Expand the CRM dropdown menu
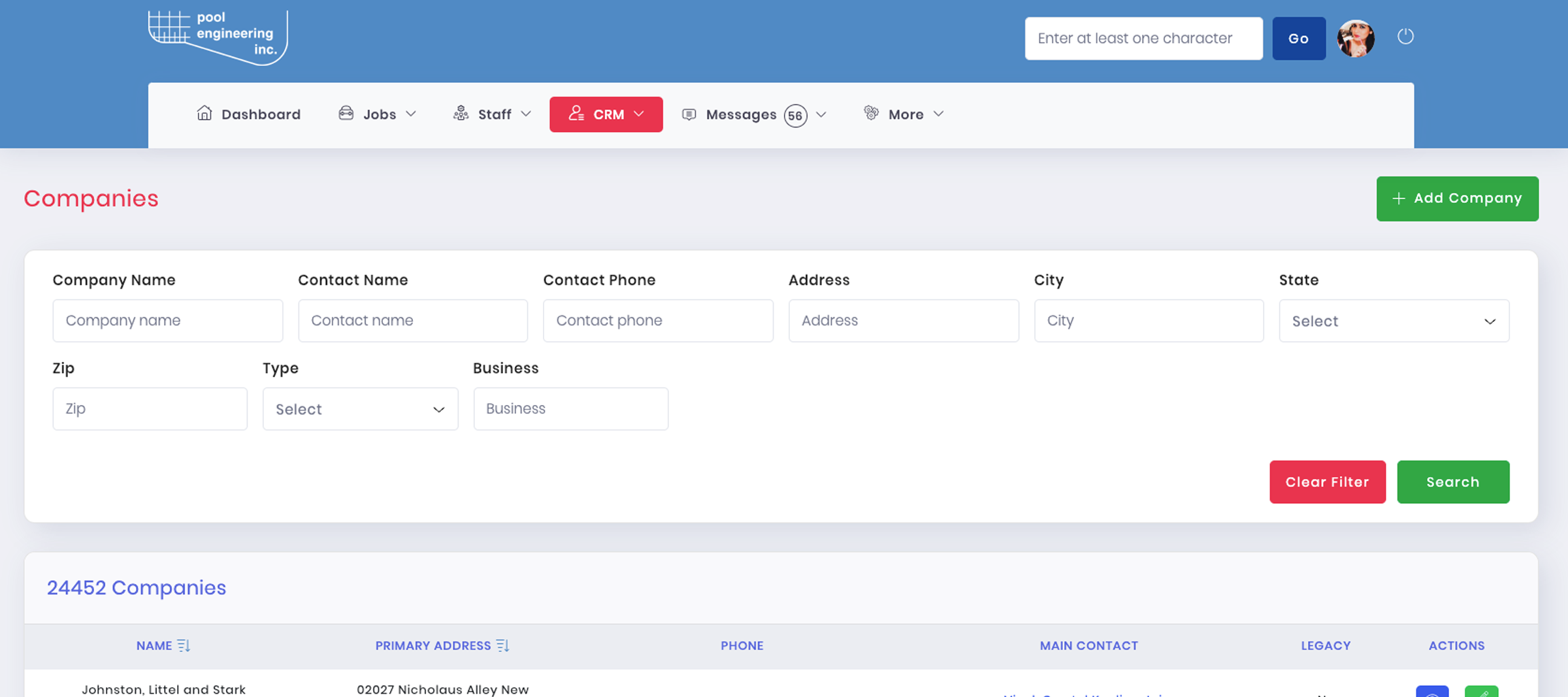Viewport: 1568px width, 697px height. tap(606, 114)
